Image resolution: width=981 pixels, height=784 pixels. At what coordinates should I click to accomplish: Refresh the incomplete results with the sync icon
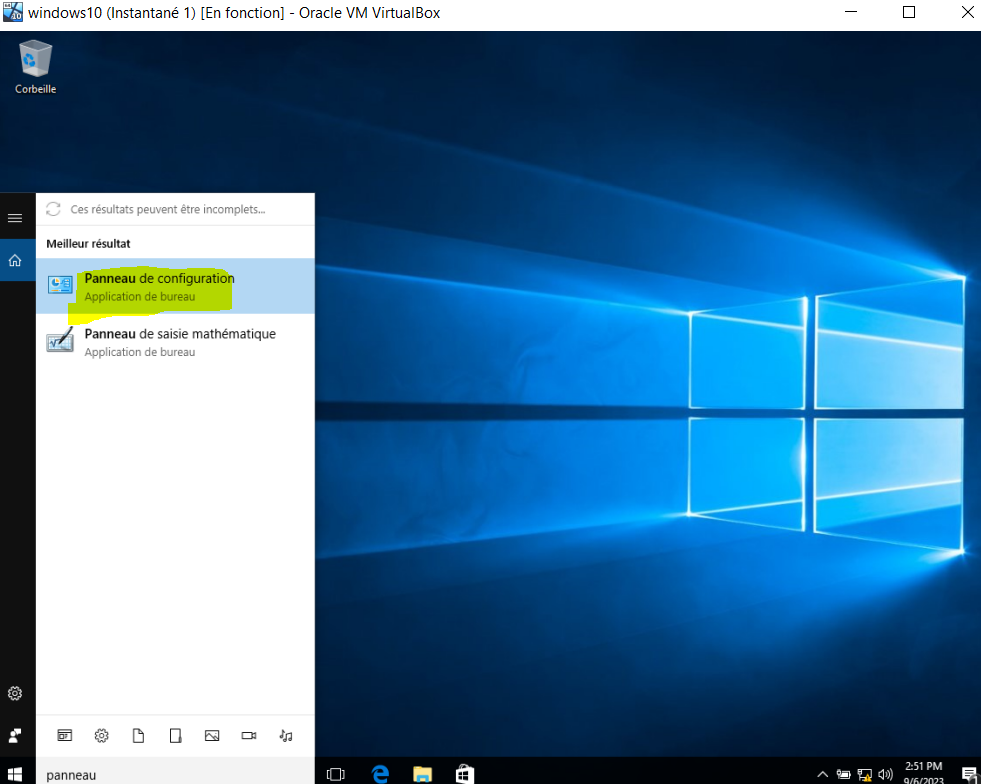coord(52,209)
